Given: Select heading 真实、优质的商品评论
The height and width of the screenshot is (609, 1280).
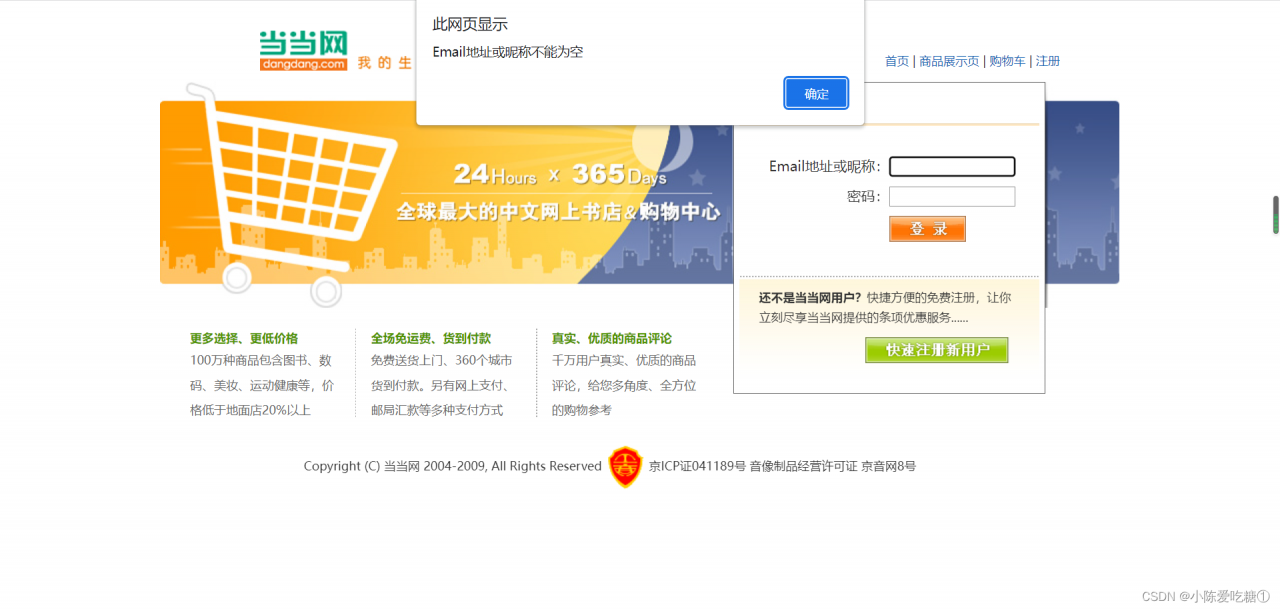Looking at the screenshot, I should tap(612, 338).
